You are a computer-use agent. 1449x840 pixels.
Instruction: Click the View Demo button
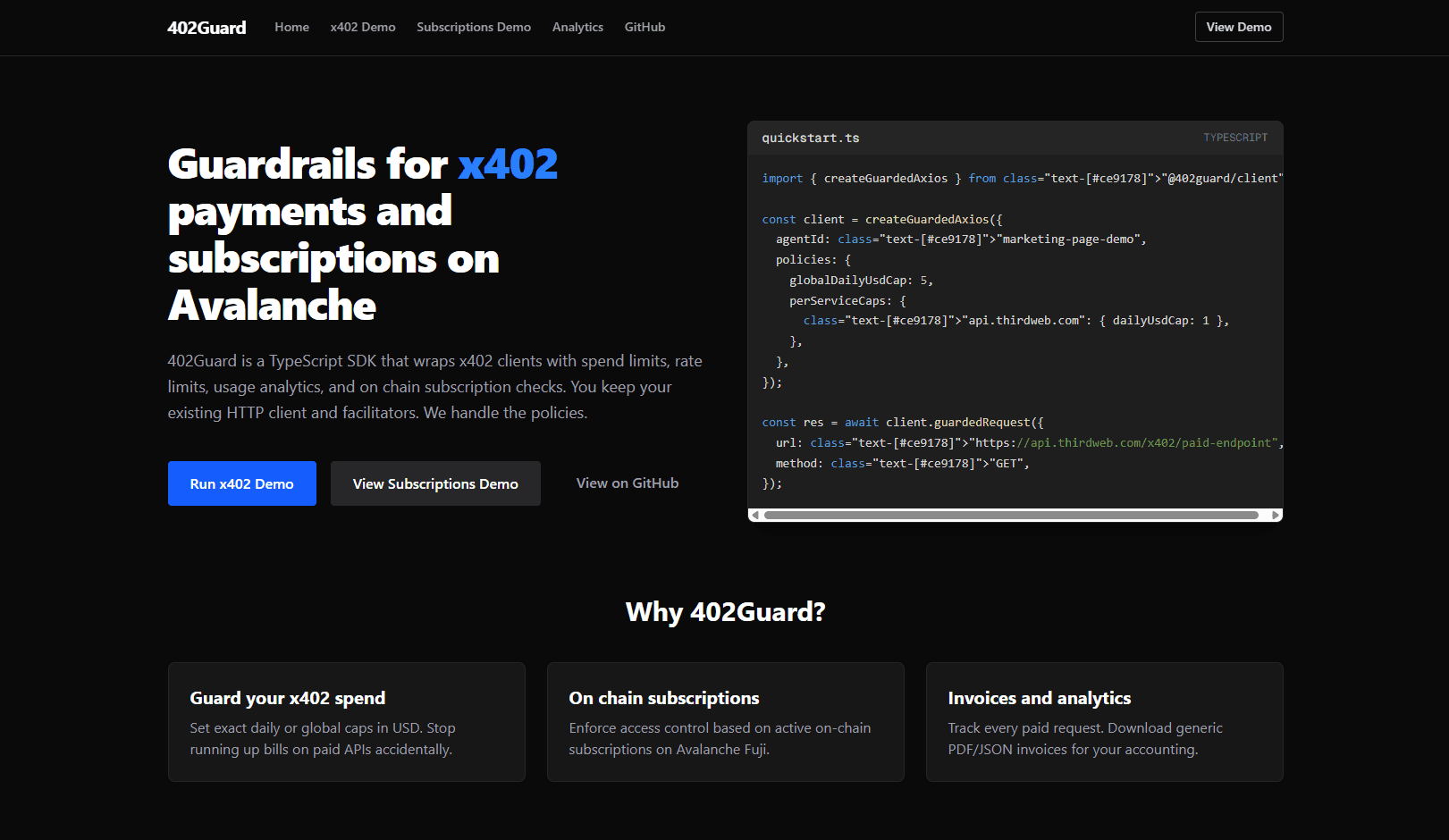[x=1239, y=27]
